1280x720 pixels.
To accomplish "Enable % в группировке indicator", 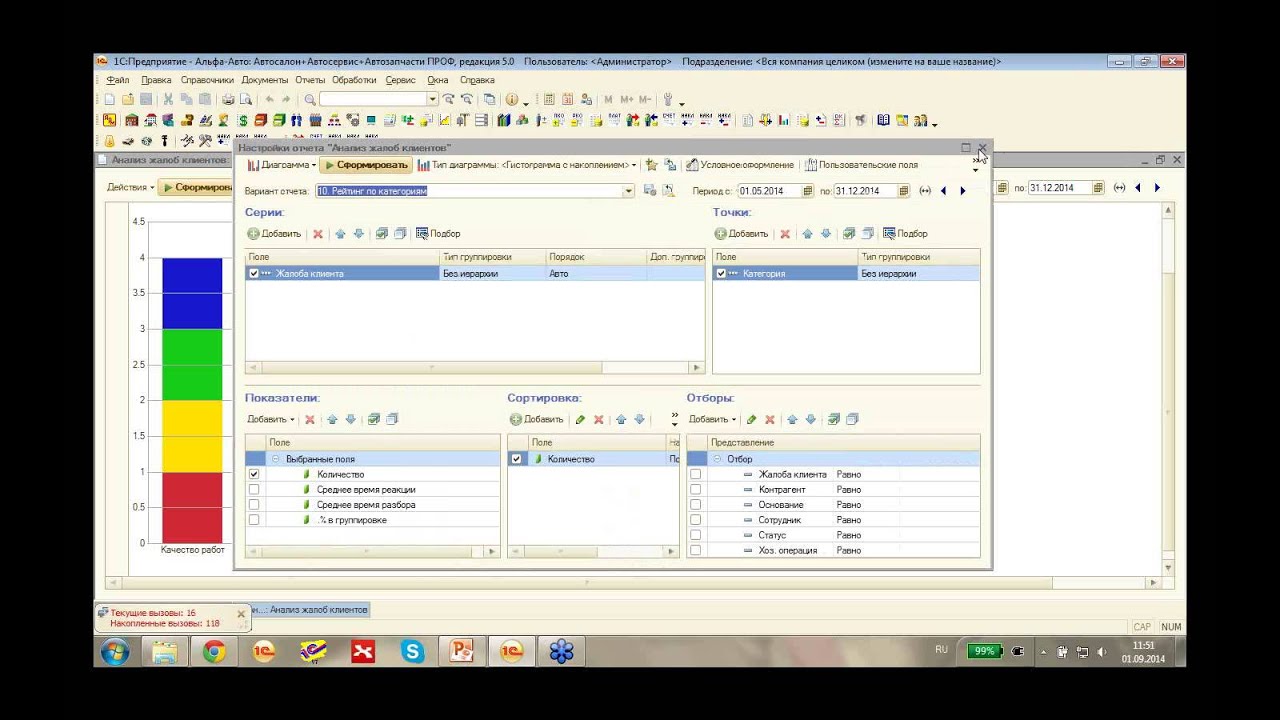I will coord(254,519).
